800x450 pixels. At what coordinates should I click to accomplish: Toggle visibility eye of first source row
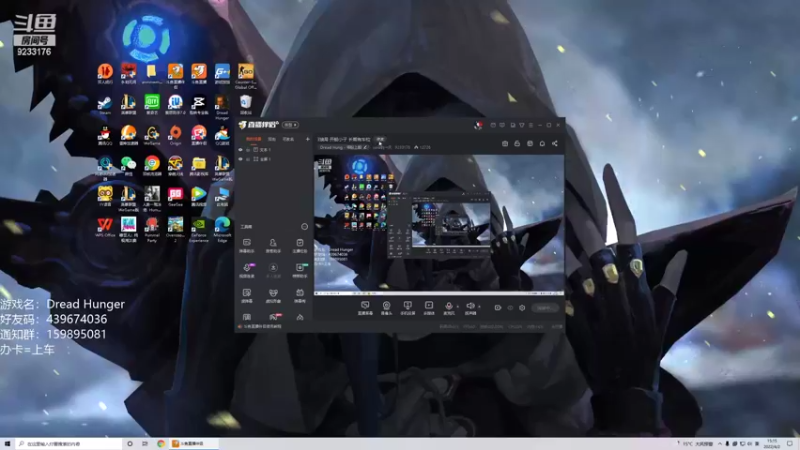point(240,150)
